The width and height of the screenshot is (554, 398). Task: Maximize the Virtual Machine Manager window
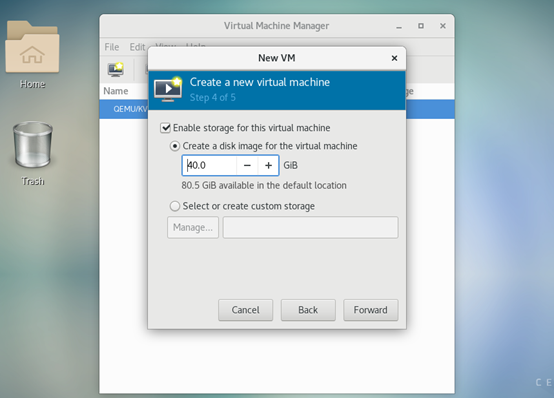pos(421,26)
